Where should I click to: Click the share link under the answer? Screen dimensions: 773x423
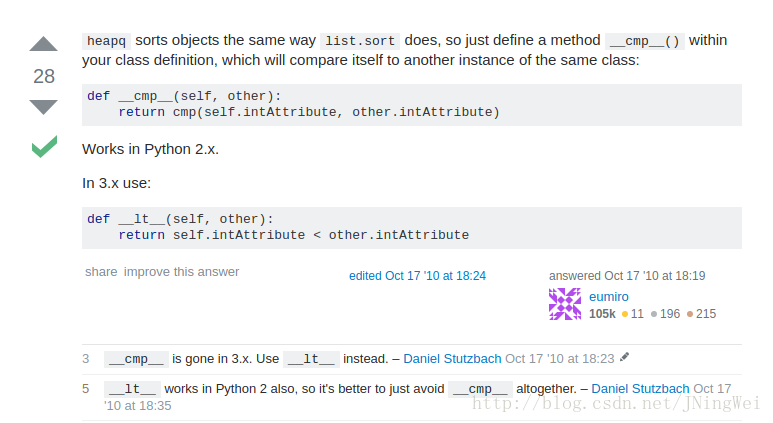click(101, 272)
